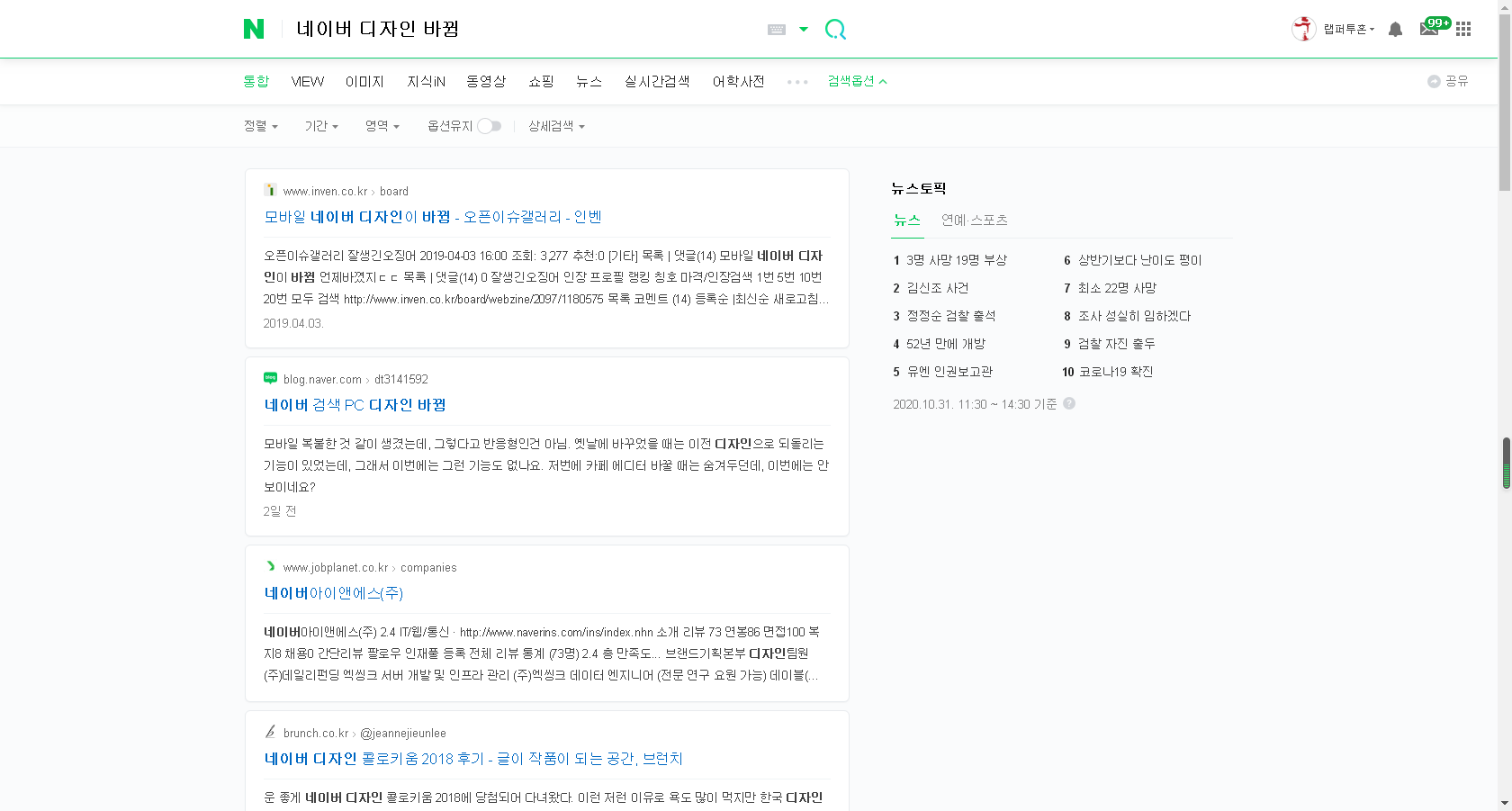The height and width of the screenshot is (811, 1512).
Task: Open the services grid menu
Action: pyautogui.click(x=1463, y=29)
